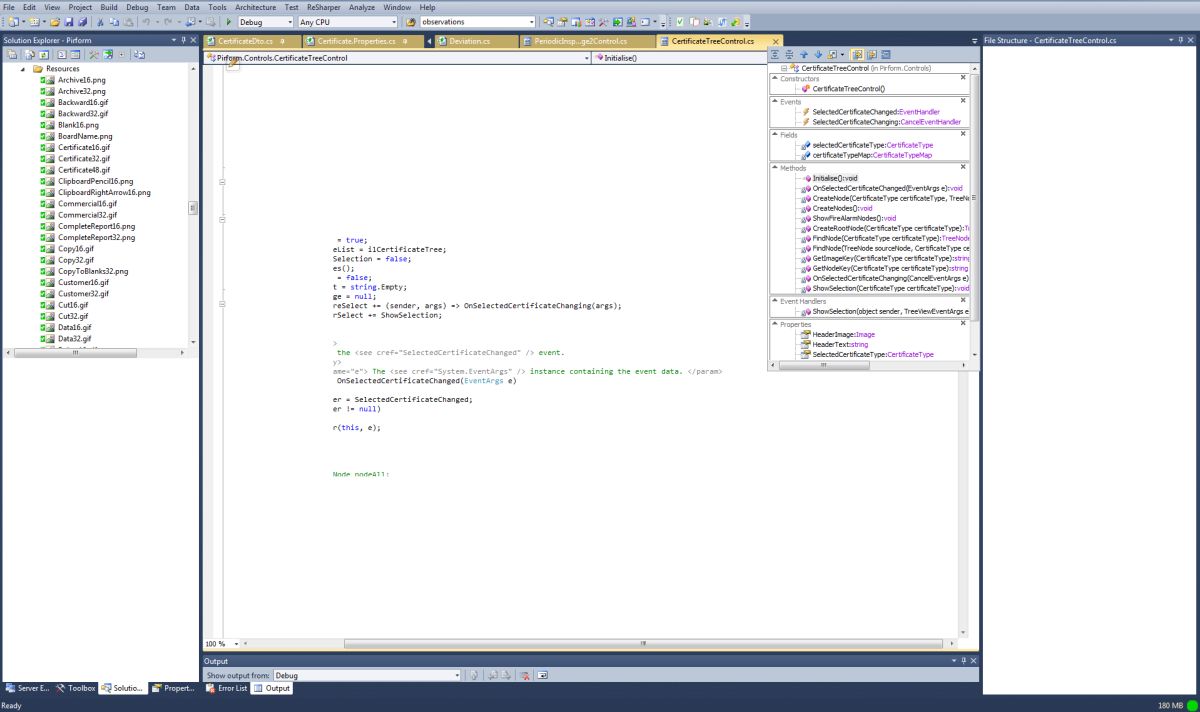Toggle third File Structure option button
Screen dimensions: 1200x712
[885, 54]
